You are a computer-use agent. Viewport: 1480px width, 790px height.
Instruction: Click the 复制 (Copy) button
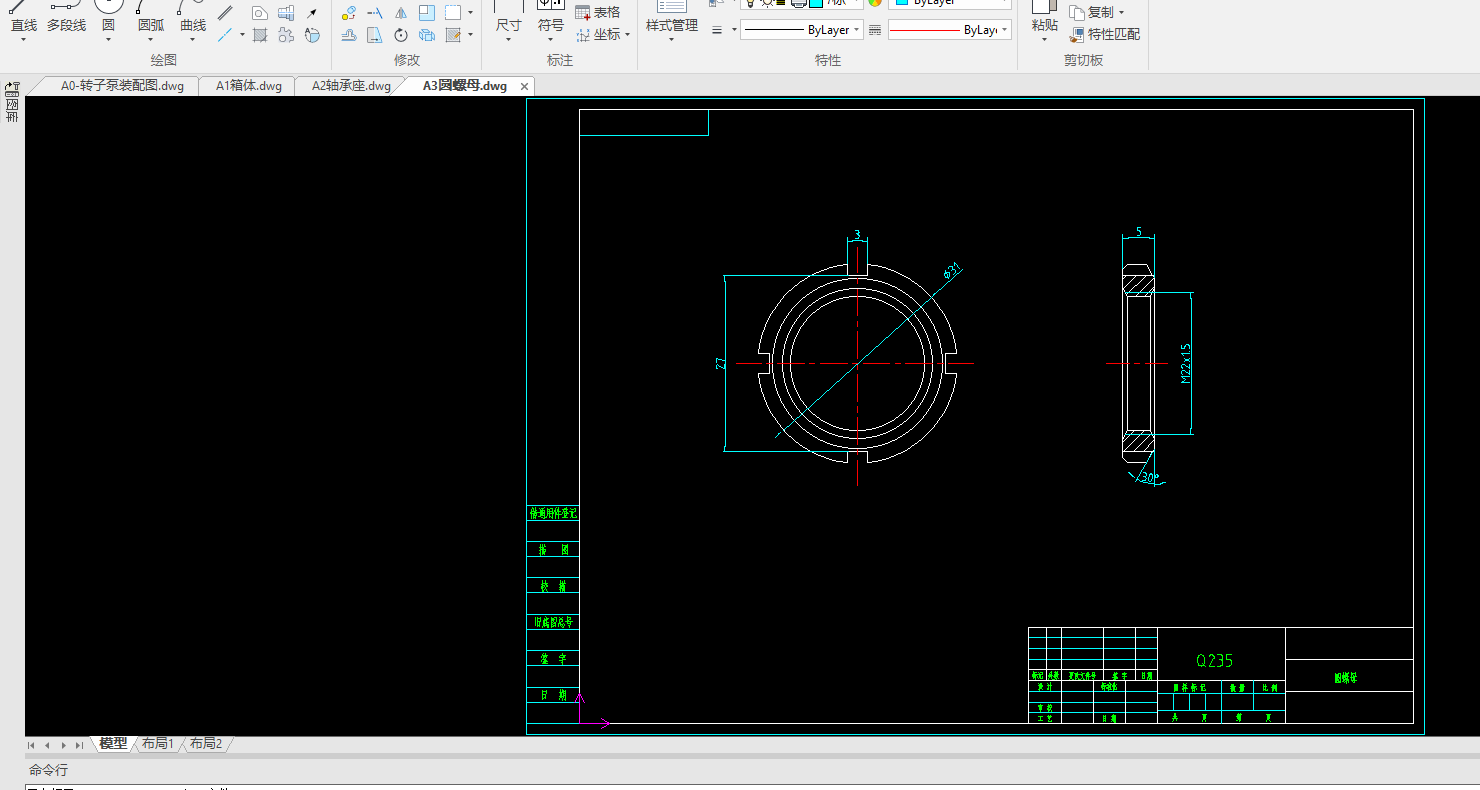pyautogui.click(x=1098, y=12)
